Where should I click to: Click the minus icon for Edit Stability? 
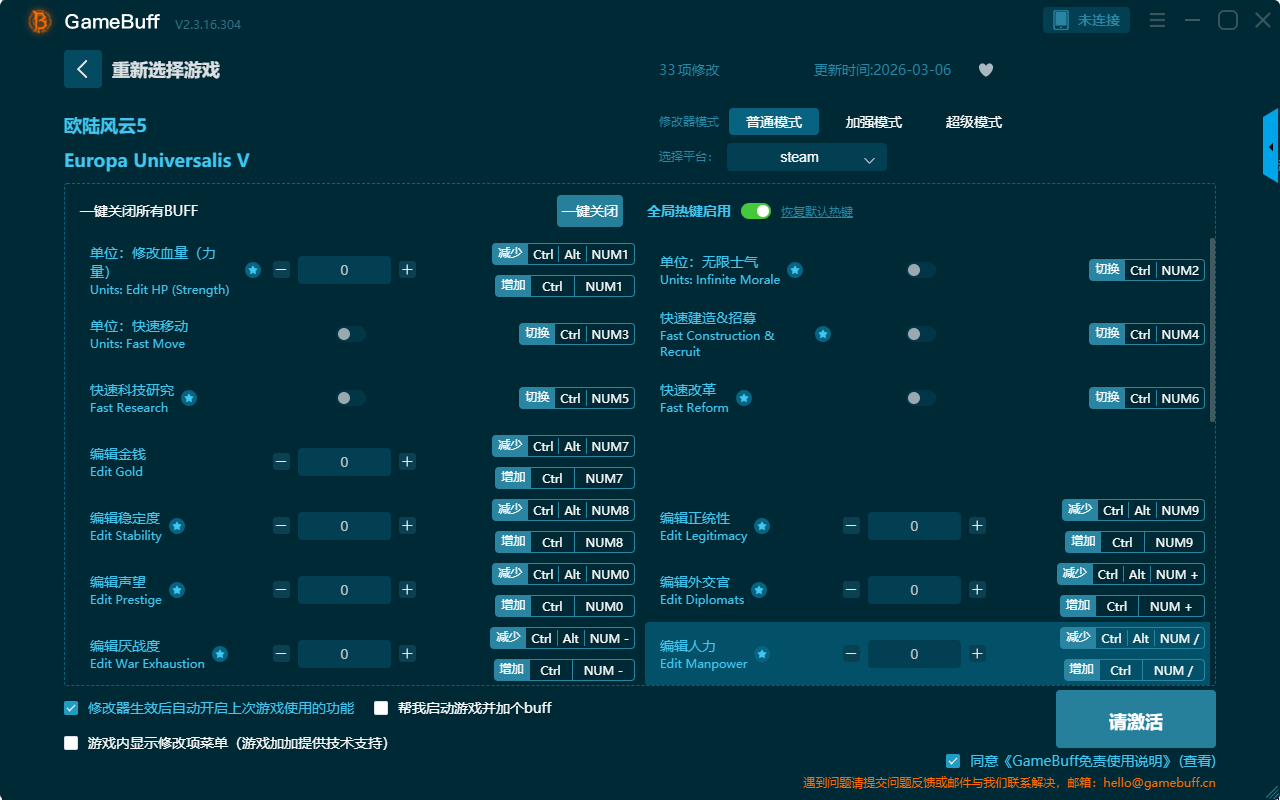[x=281, y=526]
